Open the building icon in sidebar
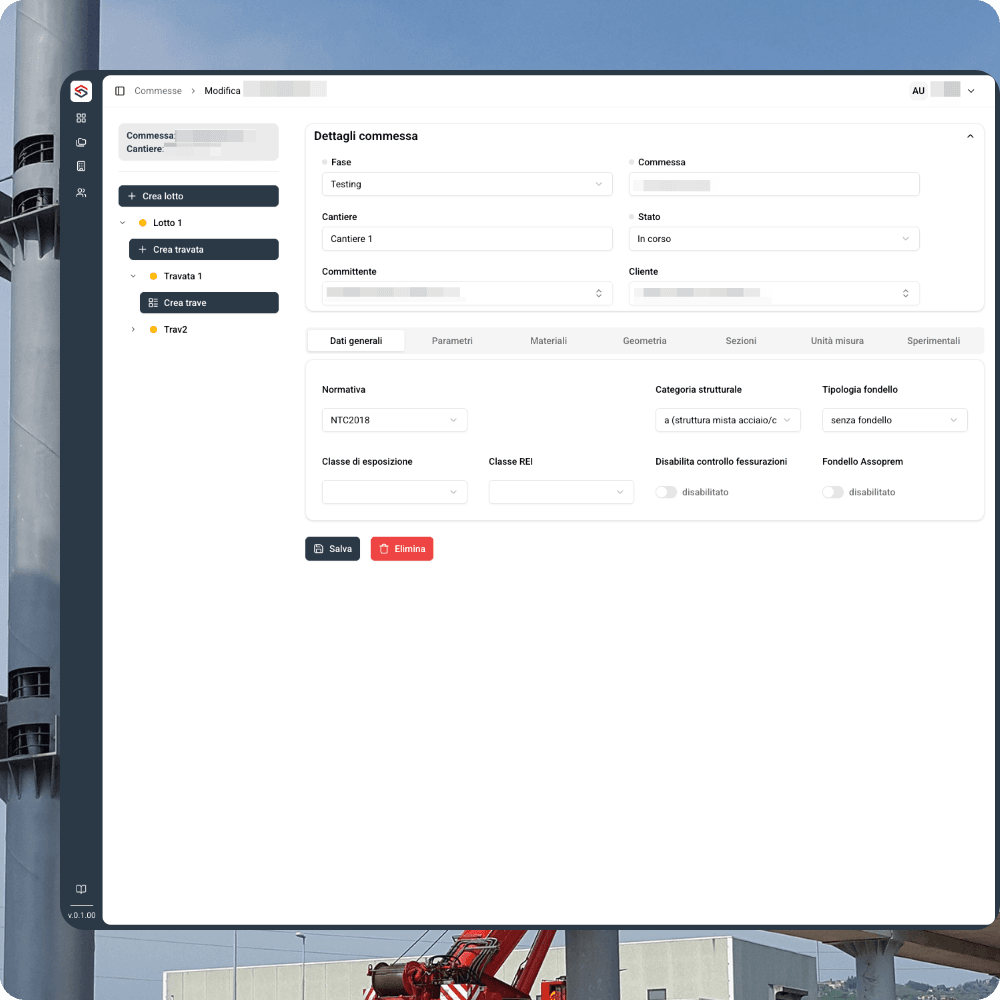The width and height of the screenshot is (1000, 1000). click(81, 166)
